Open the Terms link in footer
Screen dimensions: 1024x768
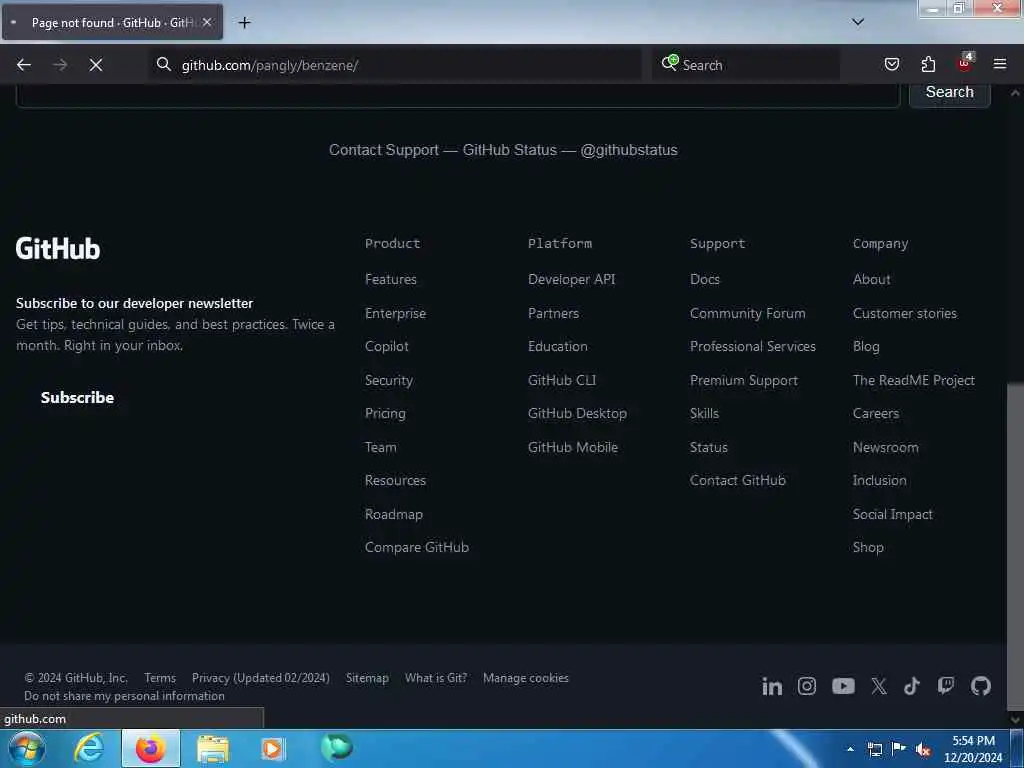pyautogui.click(x=160, y=678)
